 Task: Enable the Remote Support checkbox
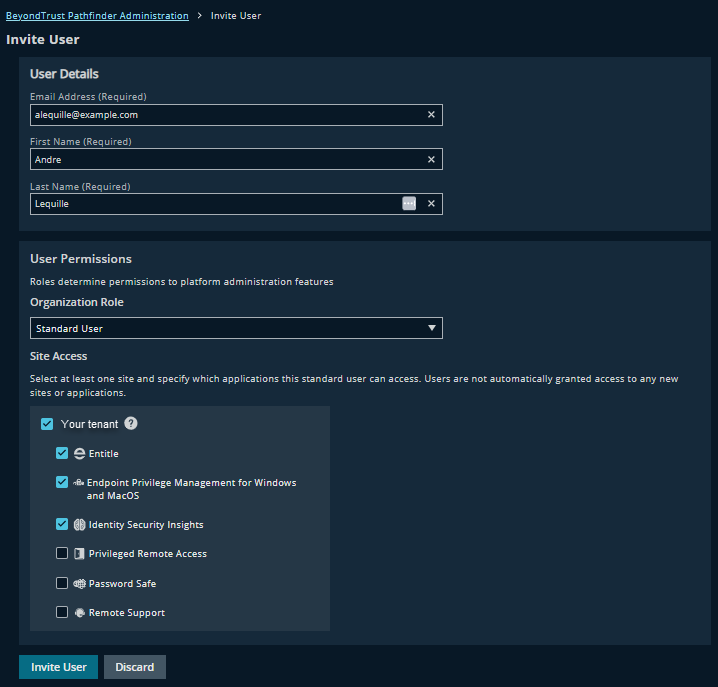tap(62, 612)
